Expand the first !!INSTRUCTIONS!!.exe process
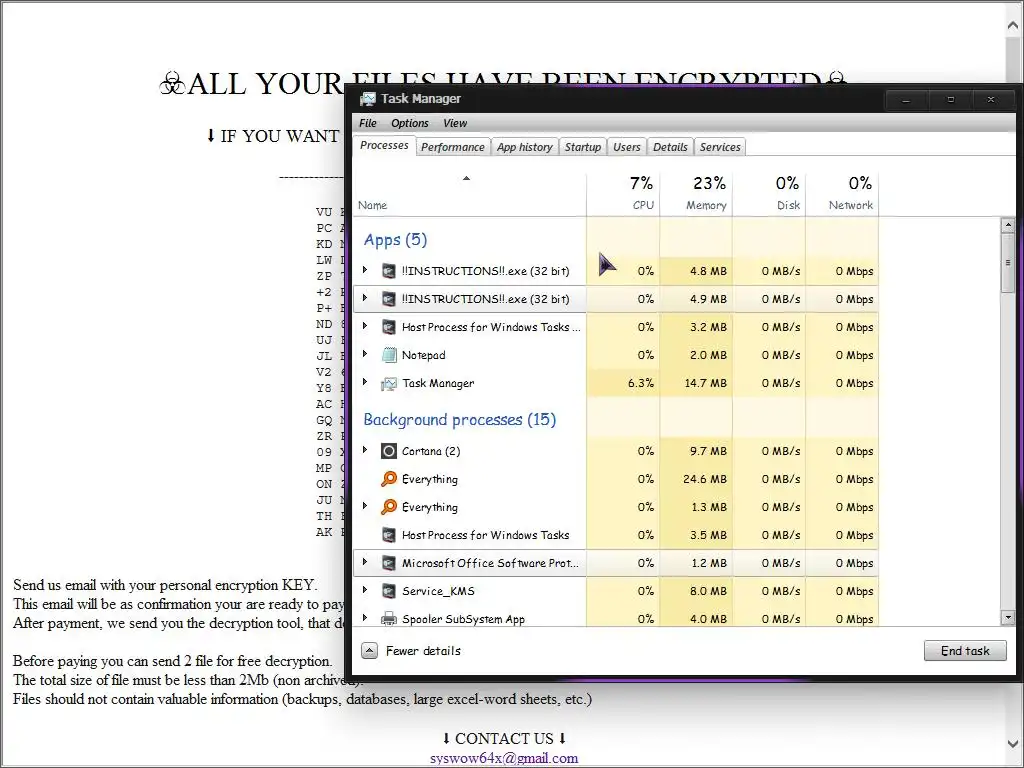Screen dimensions: 1024x768 (365, 270)
